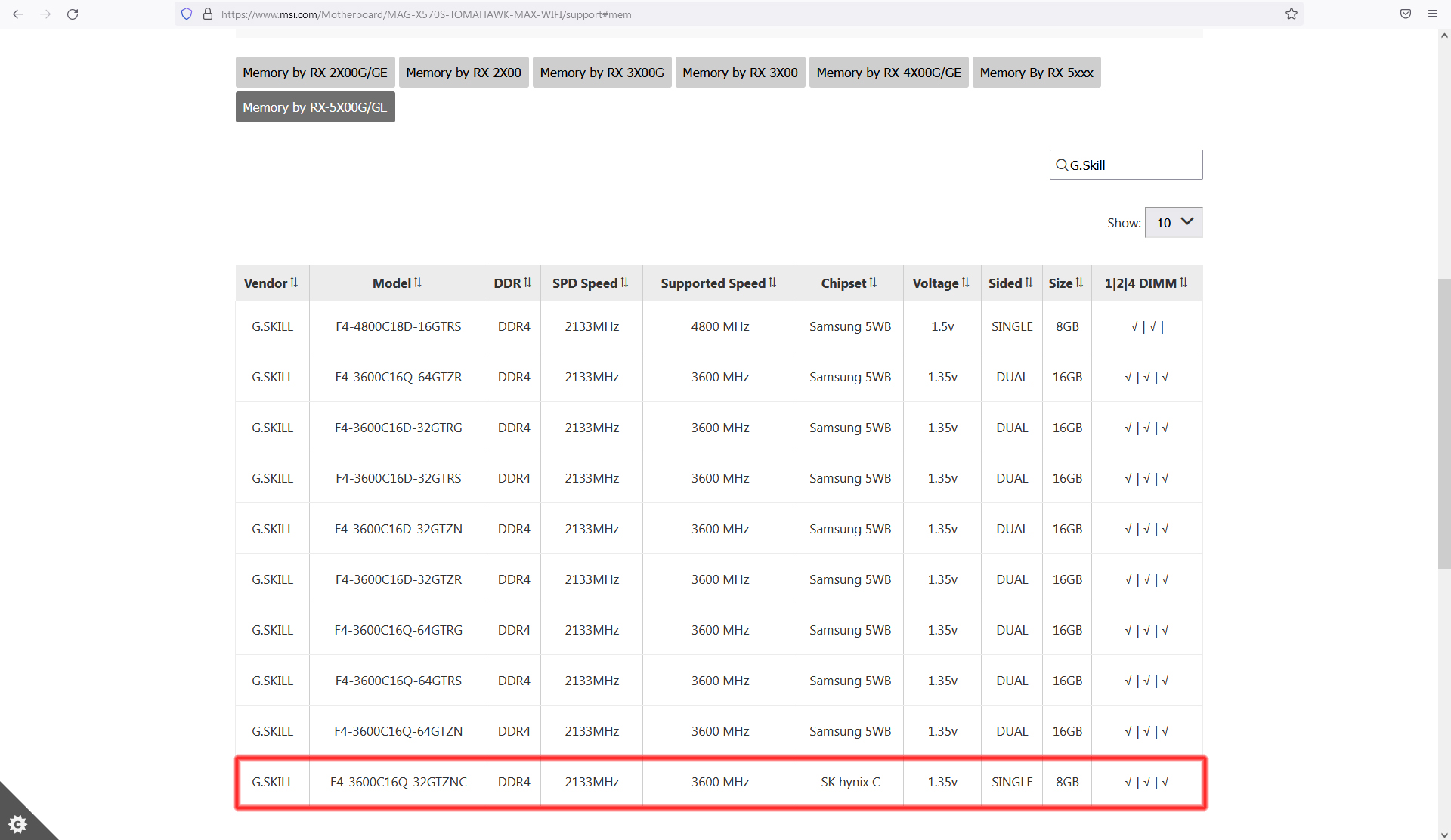Click the Memory by RX-4X00G/GE button
The width and height of the screenshot is (1451, 840).
(x=889, y=73)
